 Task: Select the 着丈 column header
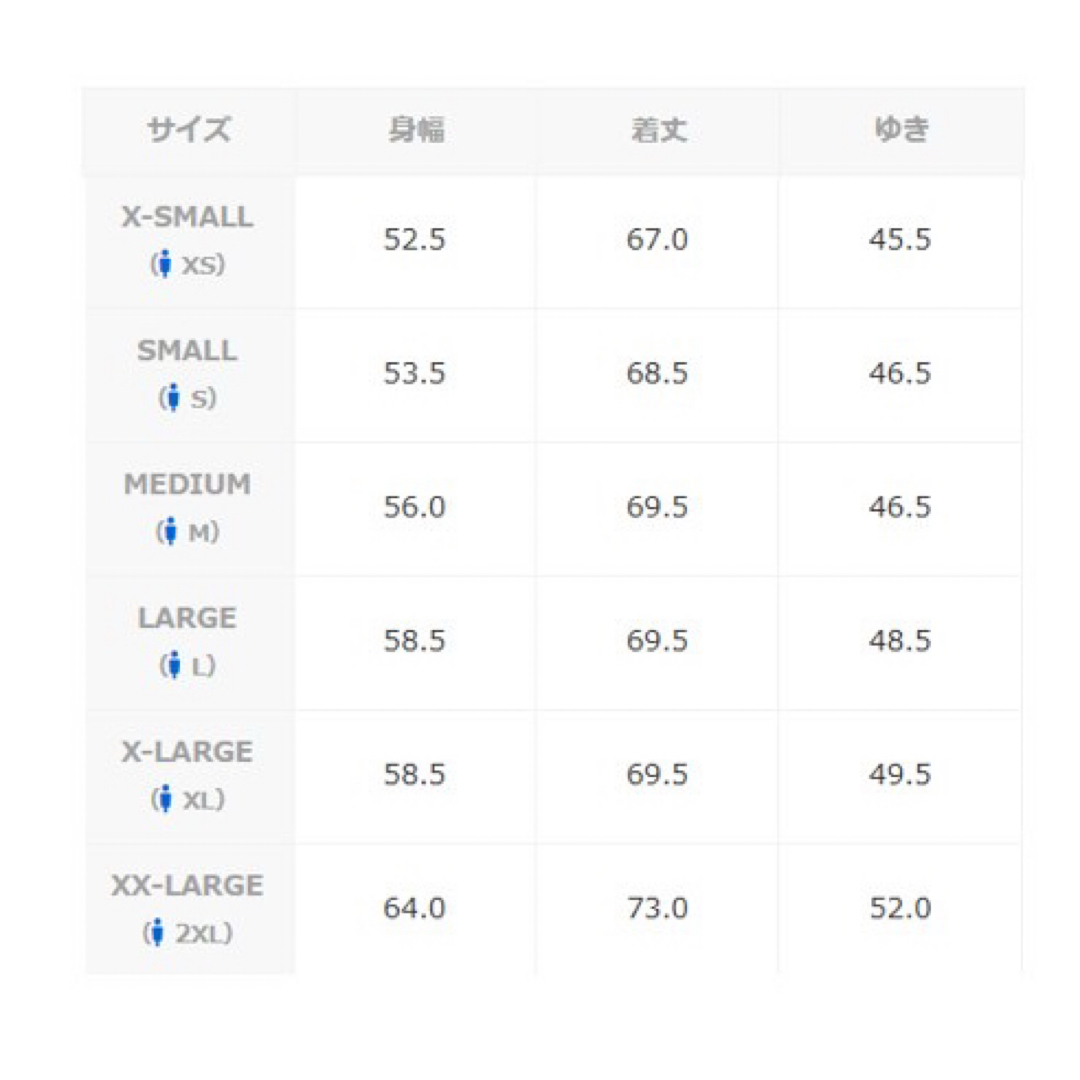(x=658, y=130)
